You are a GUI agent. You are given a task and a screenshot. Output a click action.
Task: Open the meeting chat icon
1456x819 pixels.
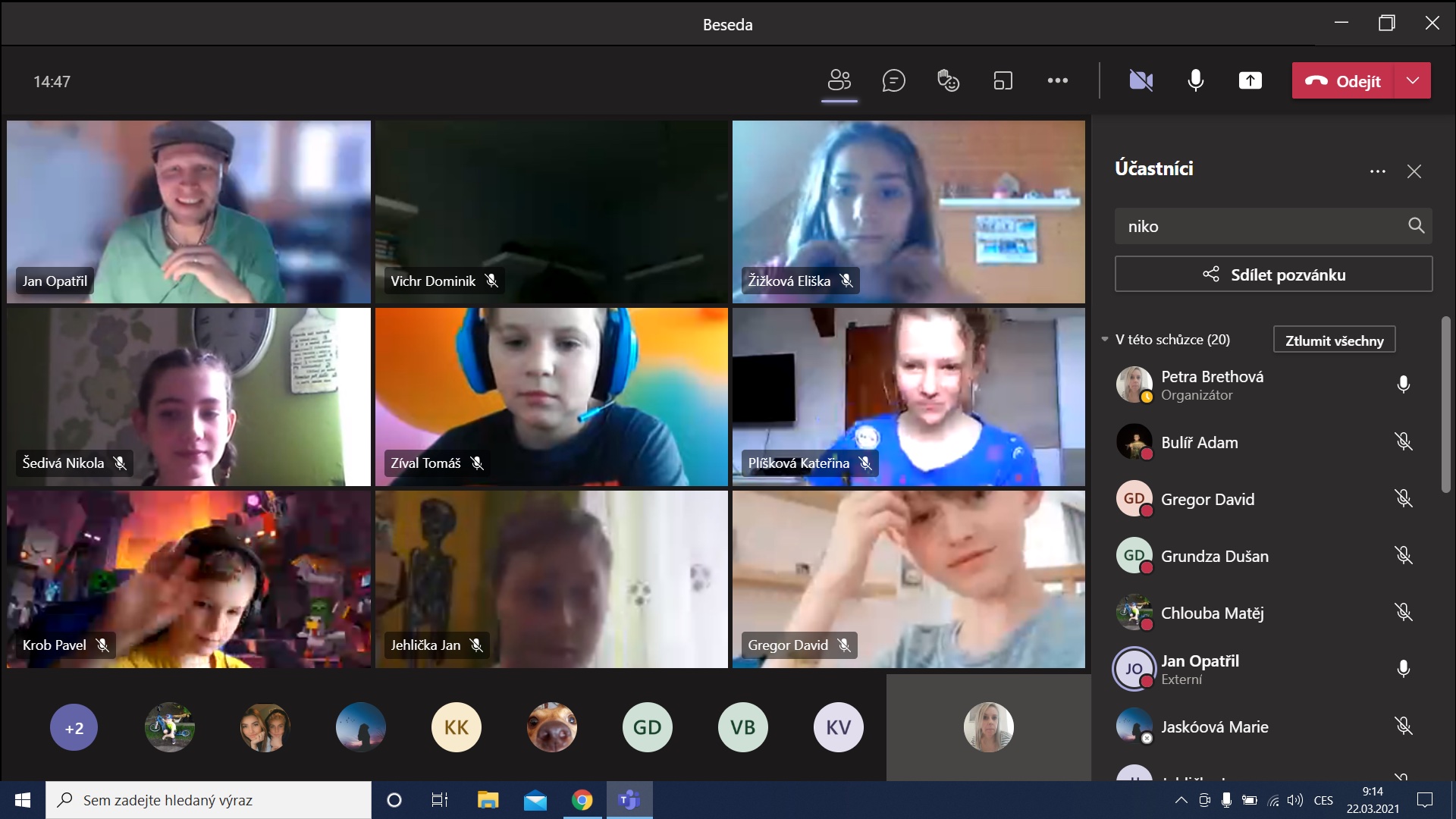coord(893,80)
